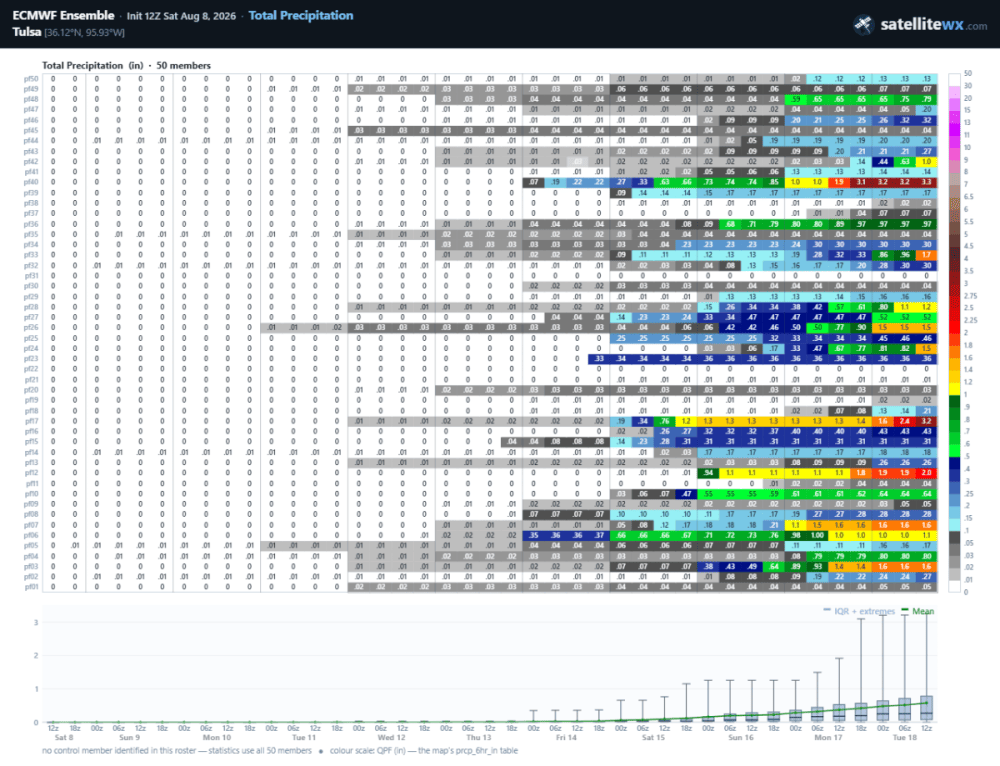Click the Tue 11 date axis label

[304, 737]
